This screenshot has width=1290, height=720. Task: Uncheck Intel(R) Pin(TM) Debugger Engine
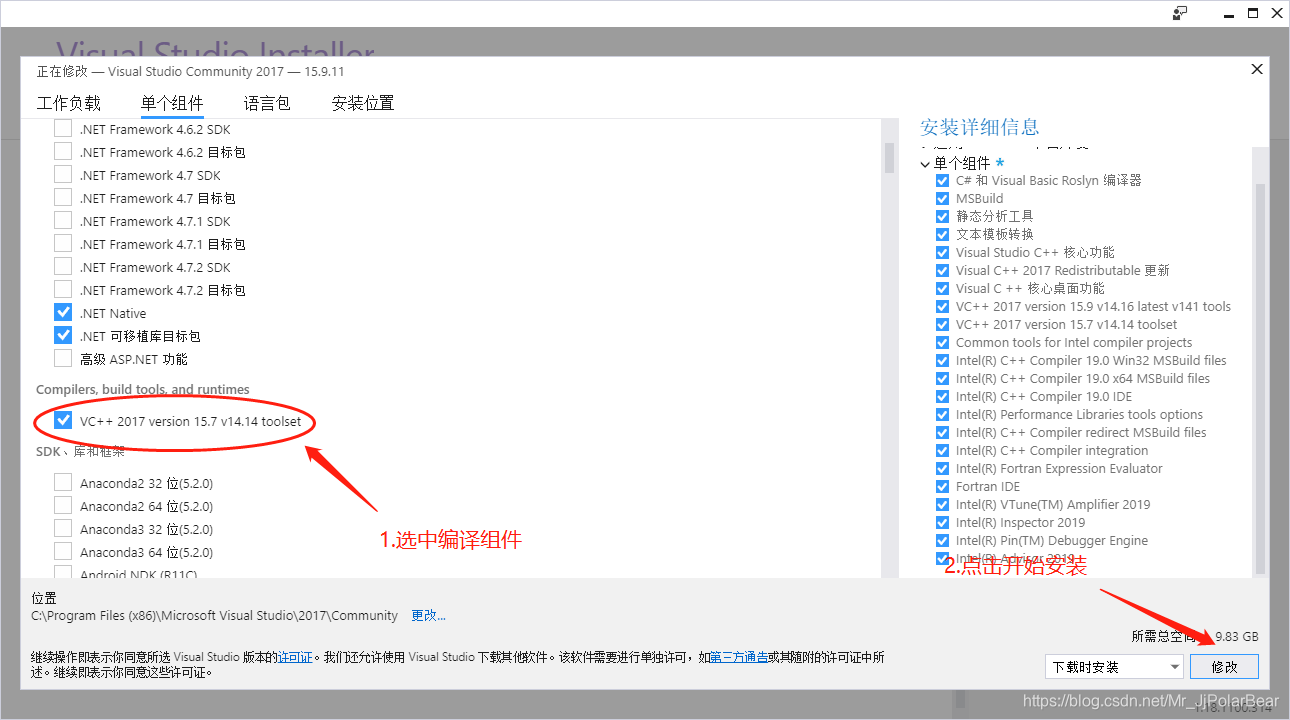click(x=942, y=541)
